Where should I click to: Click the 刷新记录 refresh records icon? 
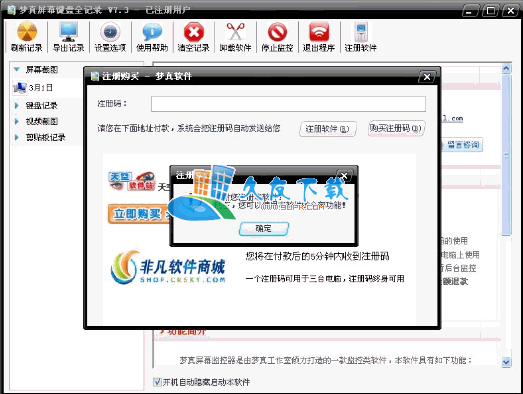coord(27,37)
